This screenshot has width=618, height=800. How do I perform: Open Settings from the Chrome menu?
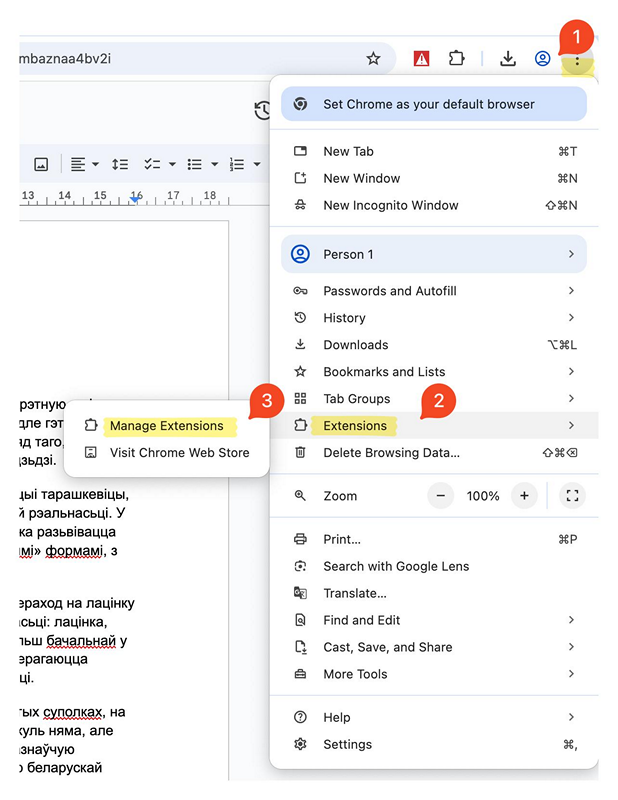(x=347, y=744)
